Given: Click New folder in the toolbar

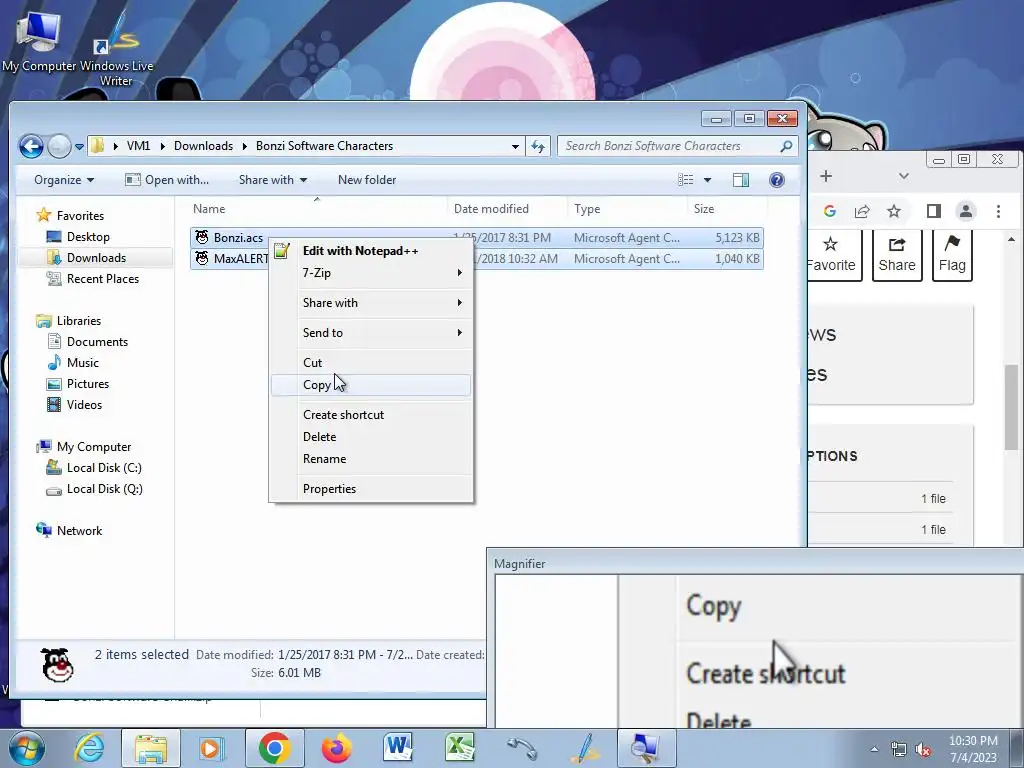Looking at the screenshot, I should 367,180.
